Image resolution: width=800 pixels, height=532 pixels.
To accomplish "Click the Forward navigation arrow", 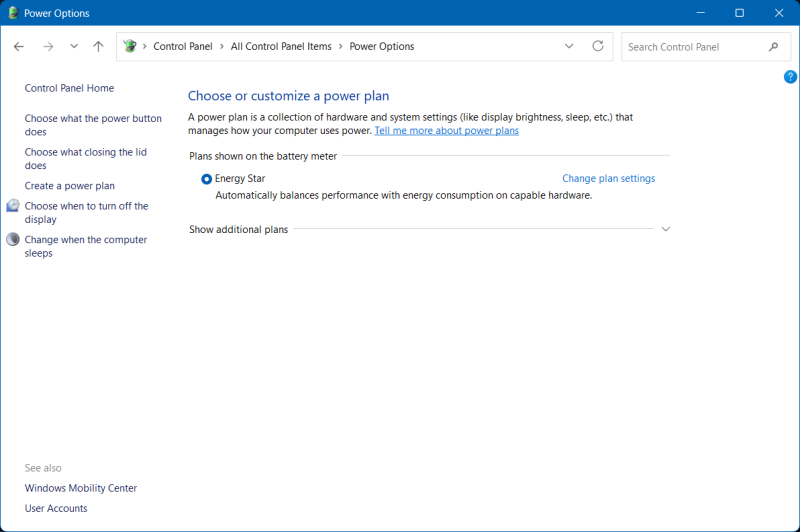I will [x=47, y=47].
